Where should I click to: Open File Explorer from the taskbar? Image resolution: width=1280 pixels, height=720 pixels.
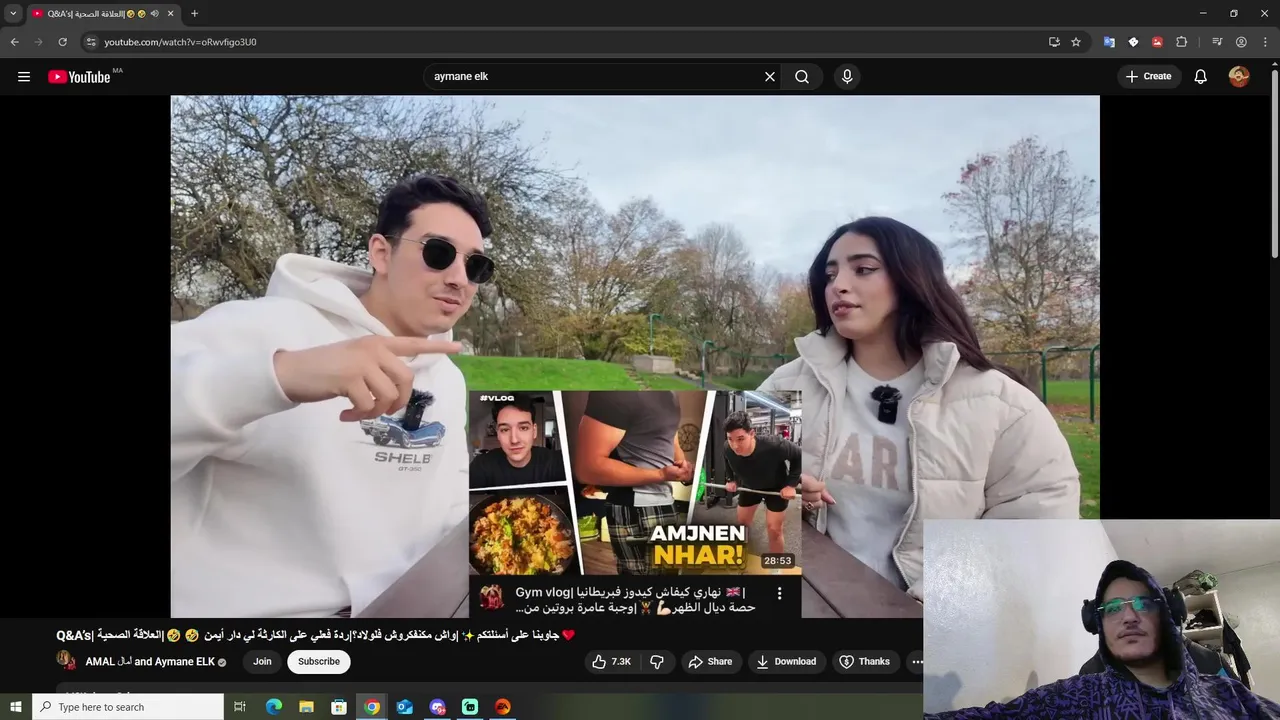click(306, 707)
